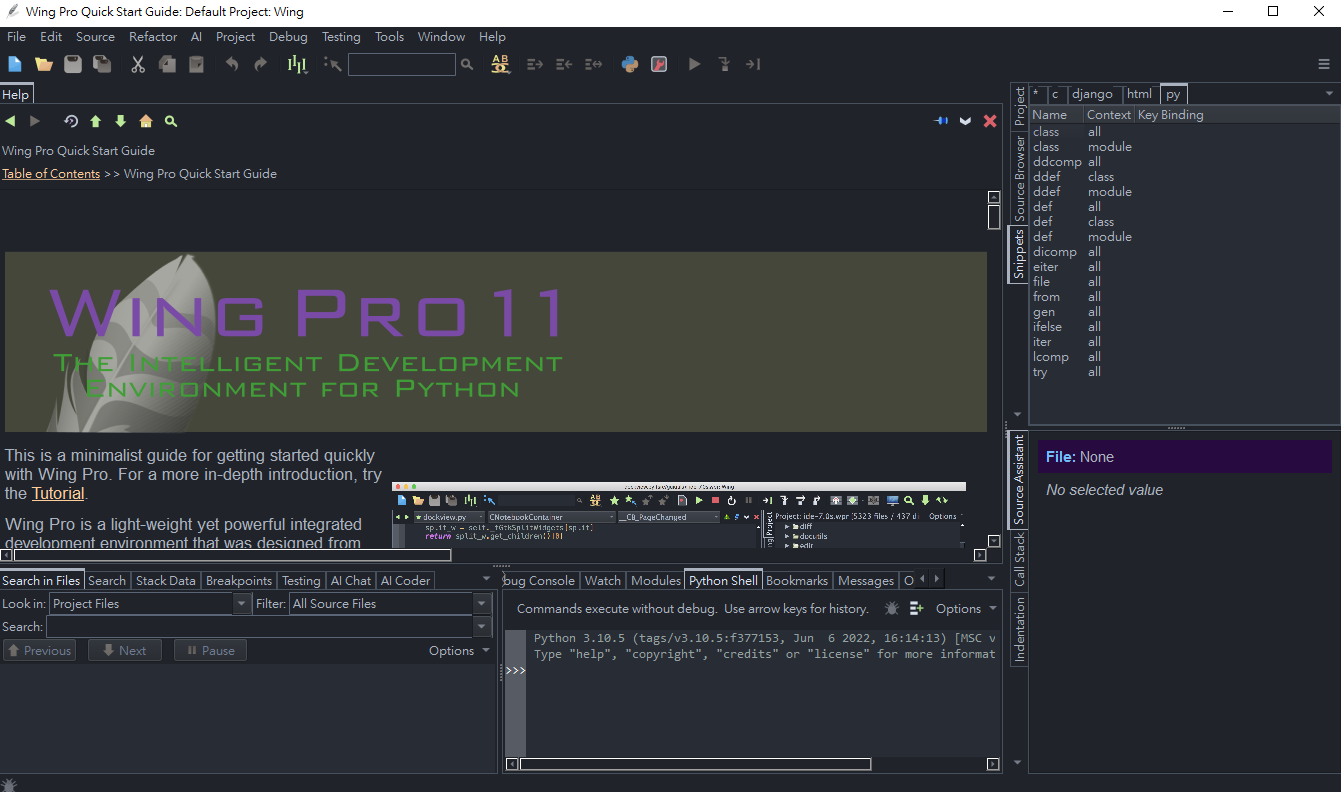Click the toolbar search input box
The height and width of the screenshot is (792, 1341).
402,64
